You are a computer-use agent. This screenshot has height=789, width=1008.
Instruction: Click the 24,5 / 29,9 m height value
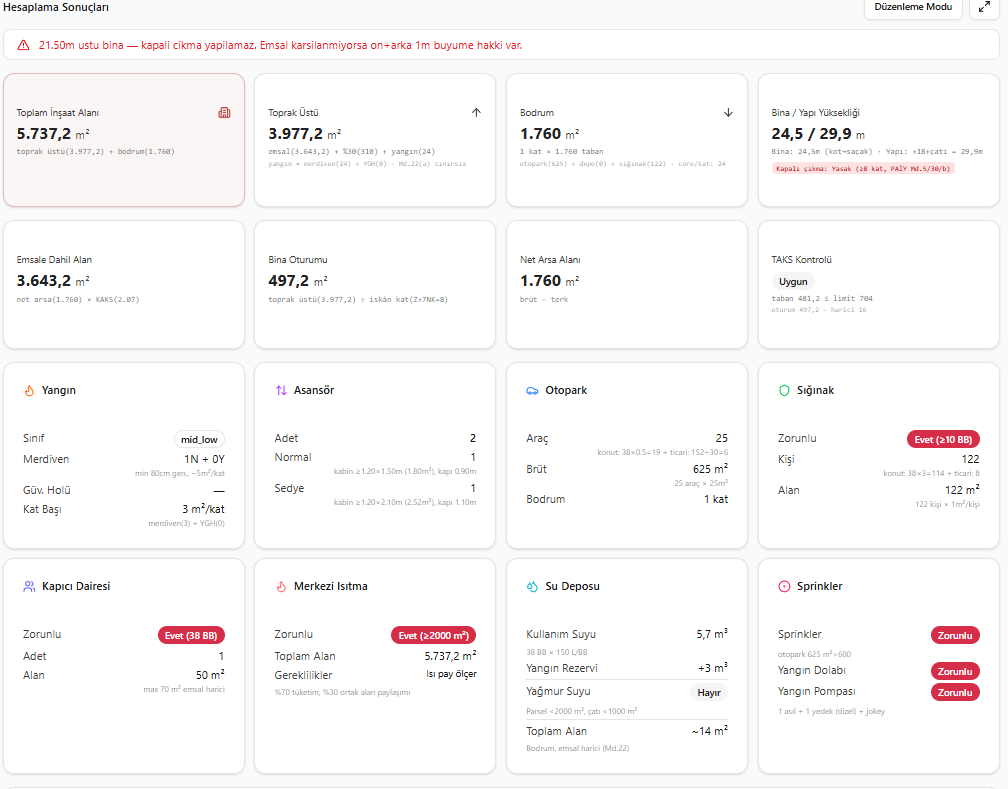pyautogui.click(x=818, y=134)
